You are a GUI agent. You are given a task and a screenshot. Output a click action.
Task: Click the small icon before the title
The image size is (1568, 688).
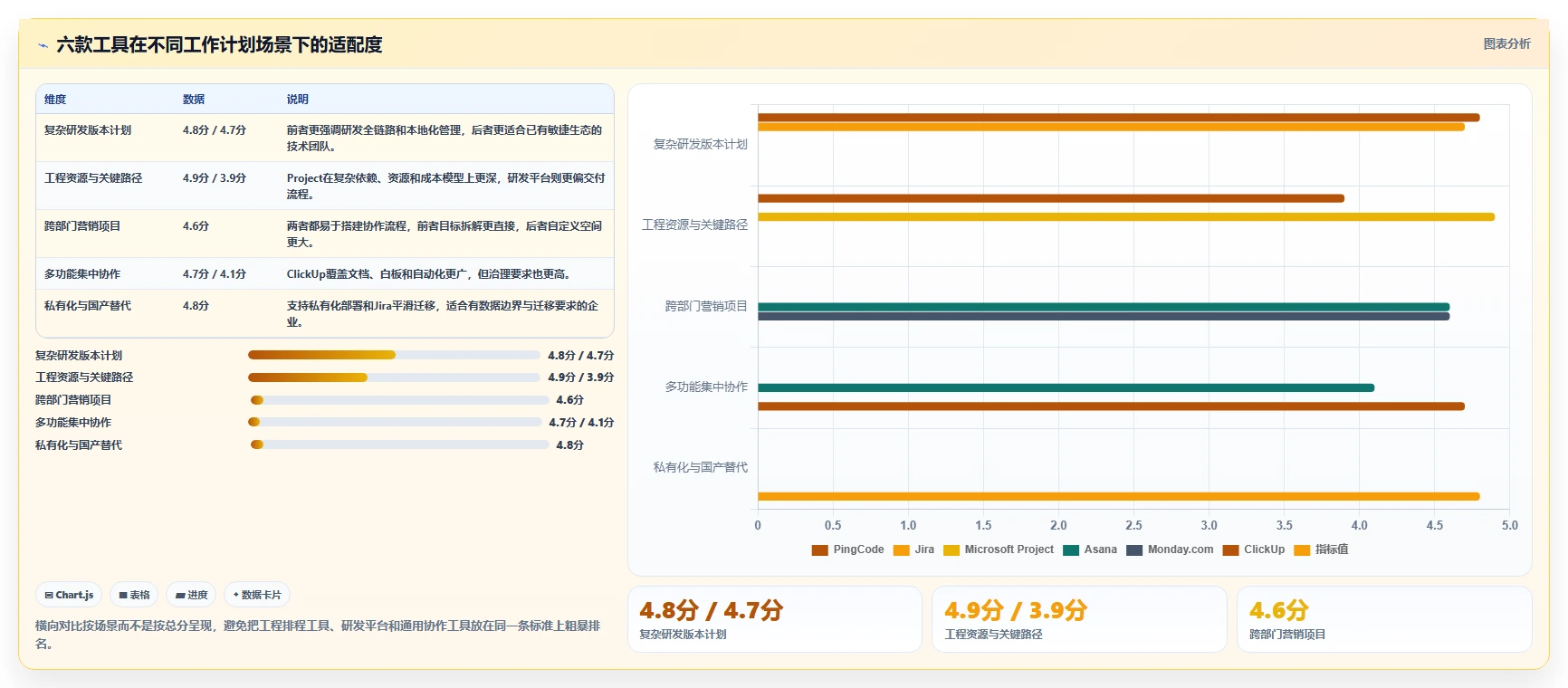coord(43,45)
